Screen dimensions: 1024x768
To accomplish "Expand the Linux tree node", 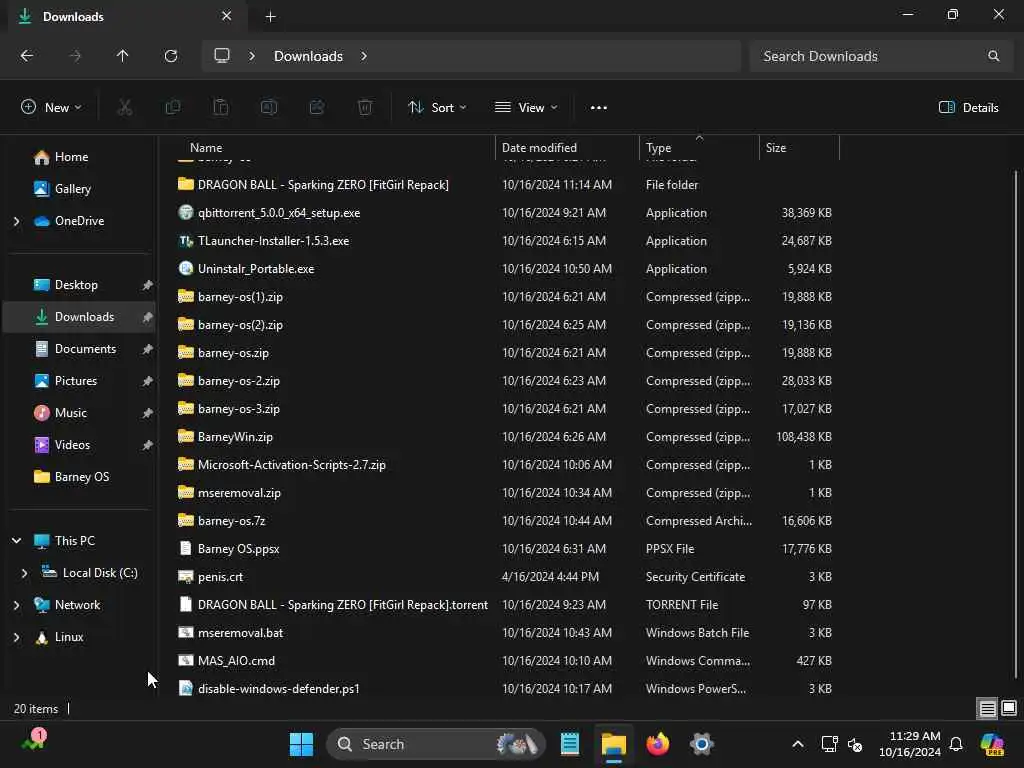I will point(16,637).
